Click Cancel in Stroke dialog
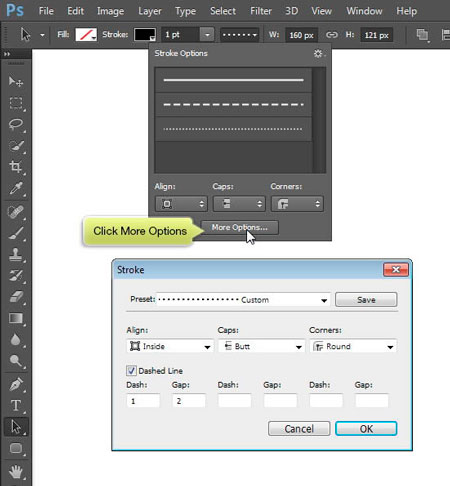Image resolution: width=450 pixels, height=486 pixels. [x=299, y=429]
